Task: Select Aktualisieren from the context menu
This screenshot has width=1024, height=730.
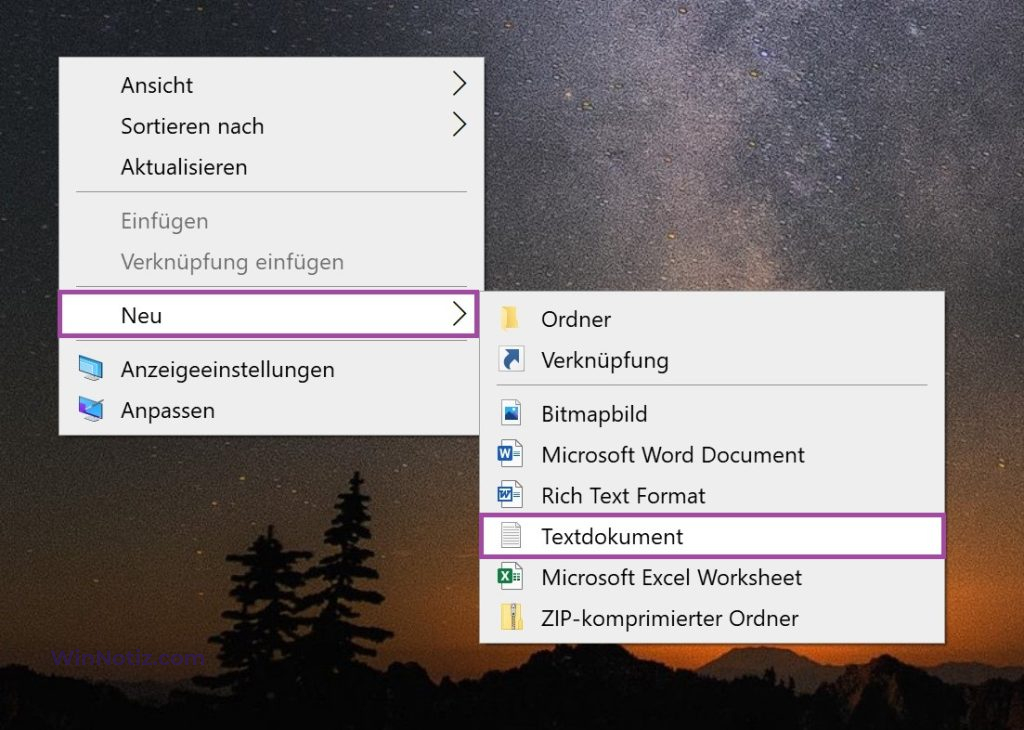Action: [x=186, y=166]
